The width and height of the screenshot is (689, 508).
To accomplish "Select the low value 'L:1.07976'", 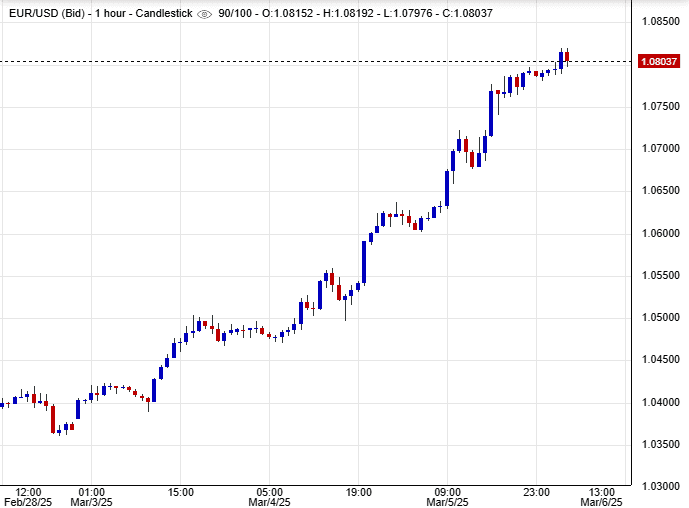I will click(408, 13).
